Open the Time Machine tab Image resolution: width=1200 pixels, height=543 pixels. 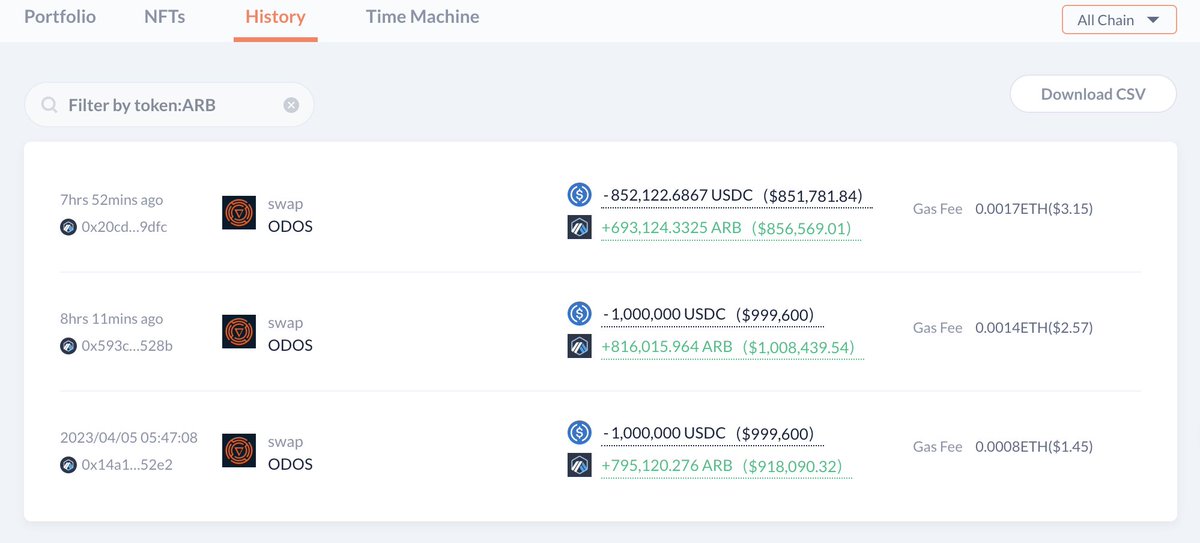coord(422,17)
